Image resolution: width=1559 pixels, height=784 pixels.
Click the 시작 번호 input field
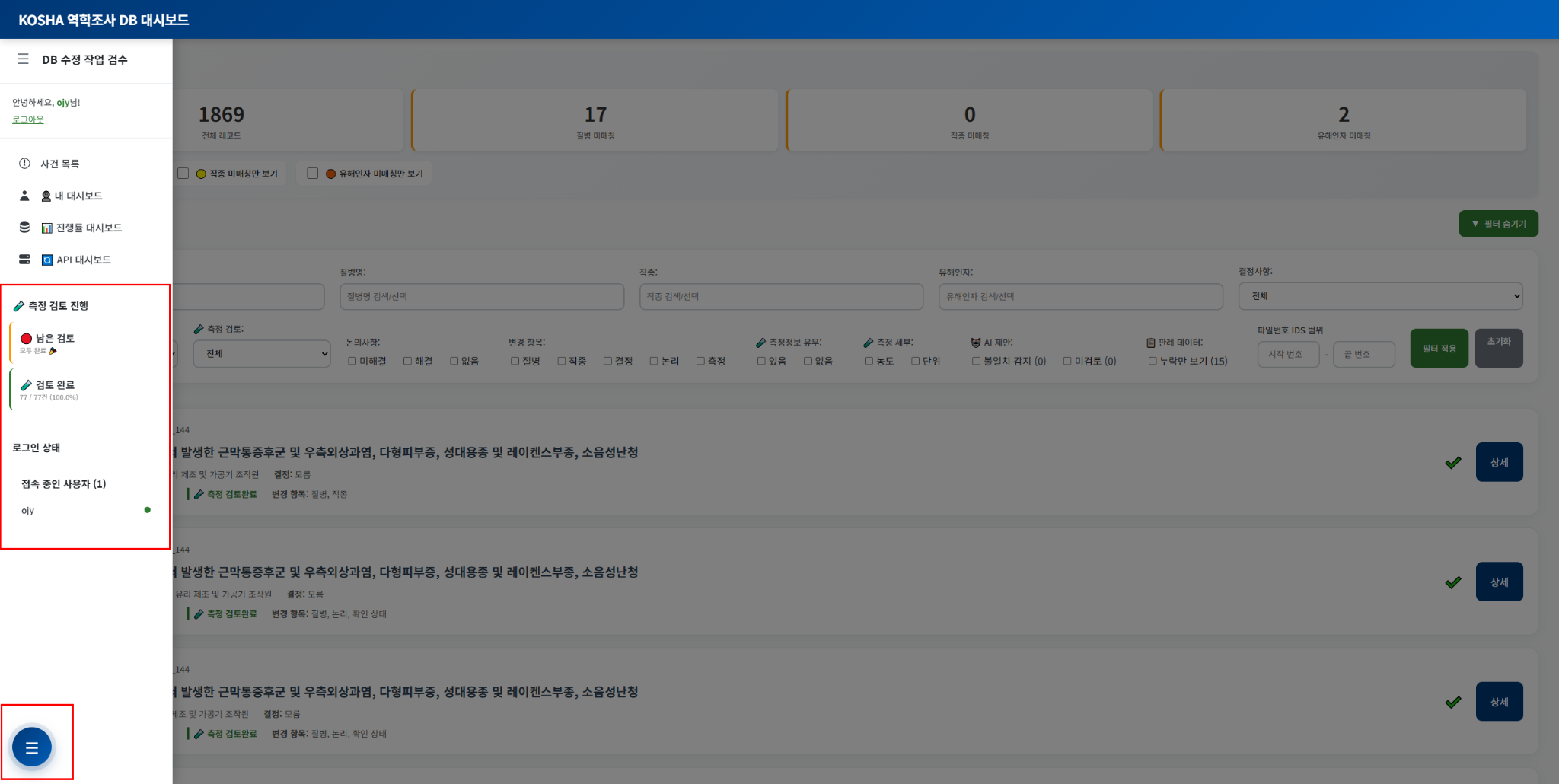point(1288,354)
